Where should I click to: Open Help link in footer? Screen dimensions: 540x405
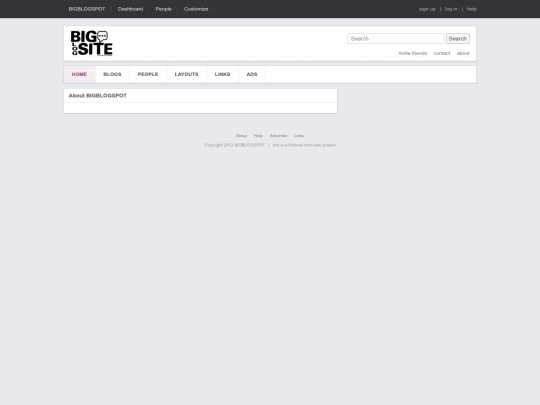(258, 136)
